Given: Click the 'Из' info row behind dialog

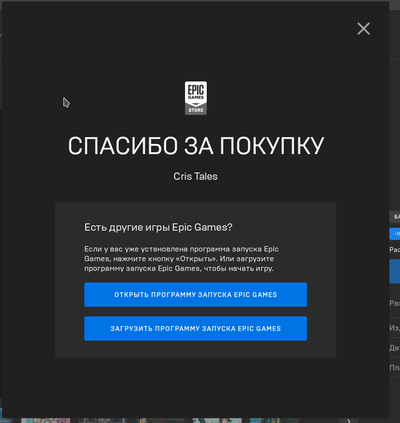Looking at the screenshot, I should pos(395,328).
